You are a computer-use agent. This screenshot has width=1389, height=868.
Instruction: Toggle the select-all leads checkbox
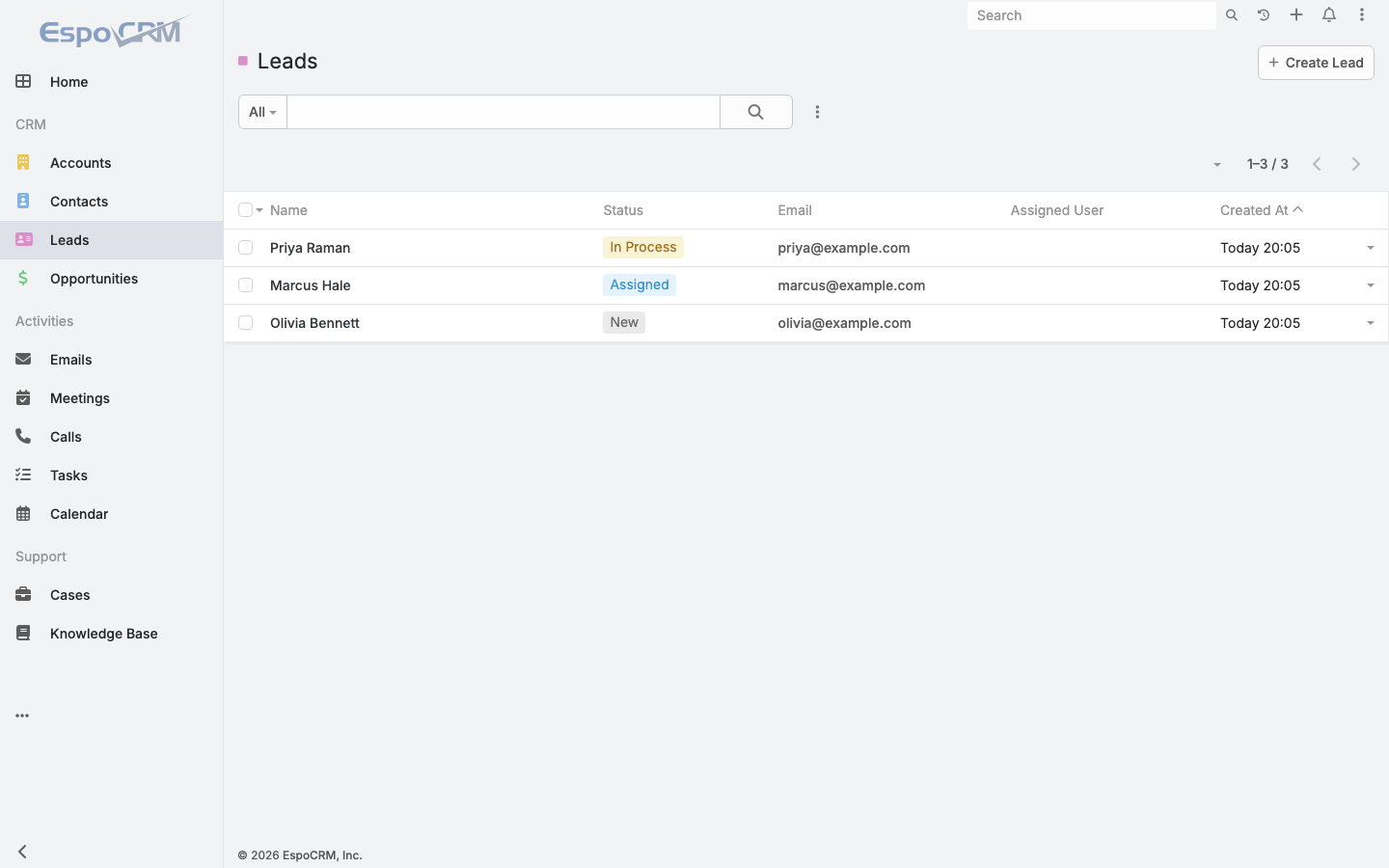coord(245,210)
